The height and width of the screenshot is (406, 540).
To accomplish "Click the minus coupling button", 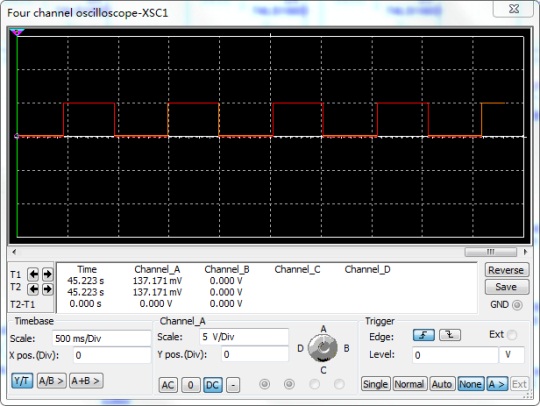I will point(233,385).
